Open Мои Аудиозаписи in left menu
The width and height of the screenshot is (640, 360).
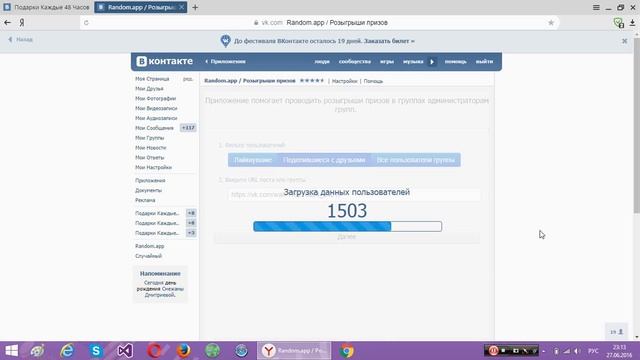(156, 118)
